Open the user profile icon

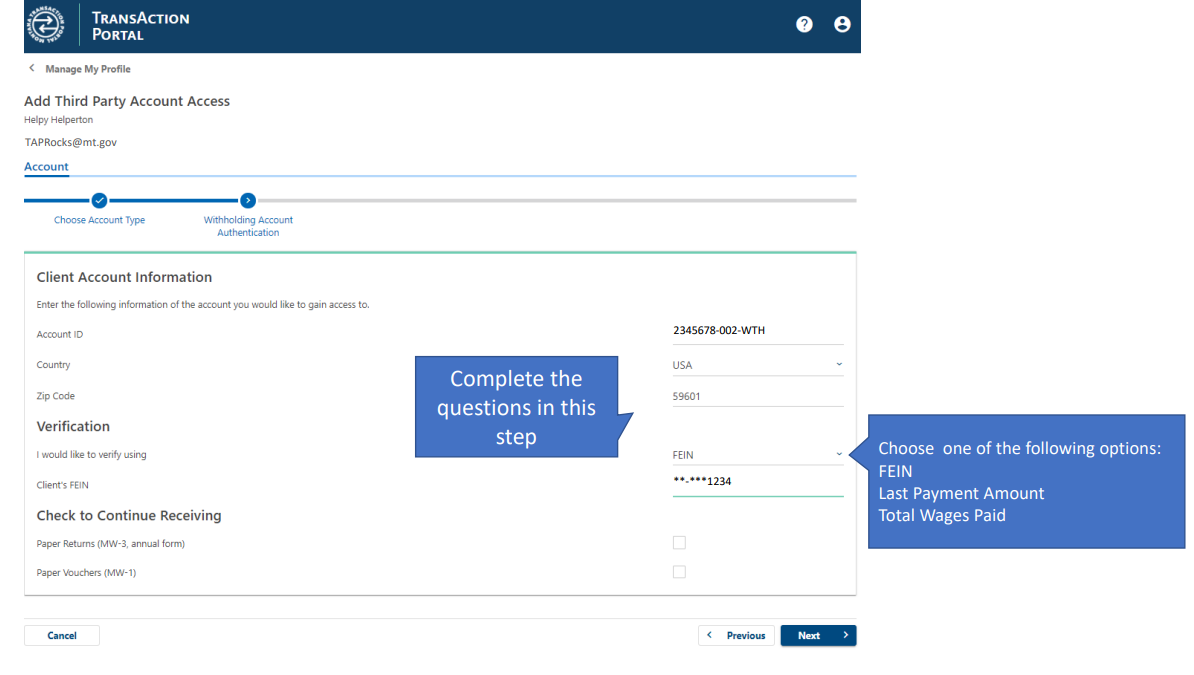pyautogui.click(x=842, y=25)
